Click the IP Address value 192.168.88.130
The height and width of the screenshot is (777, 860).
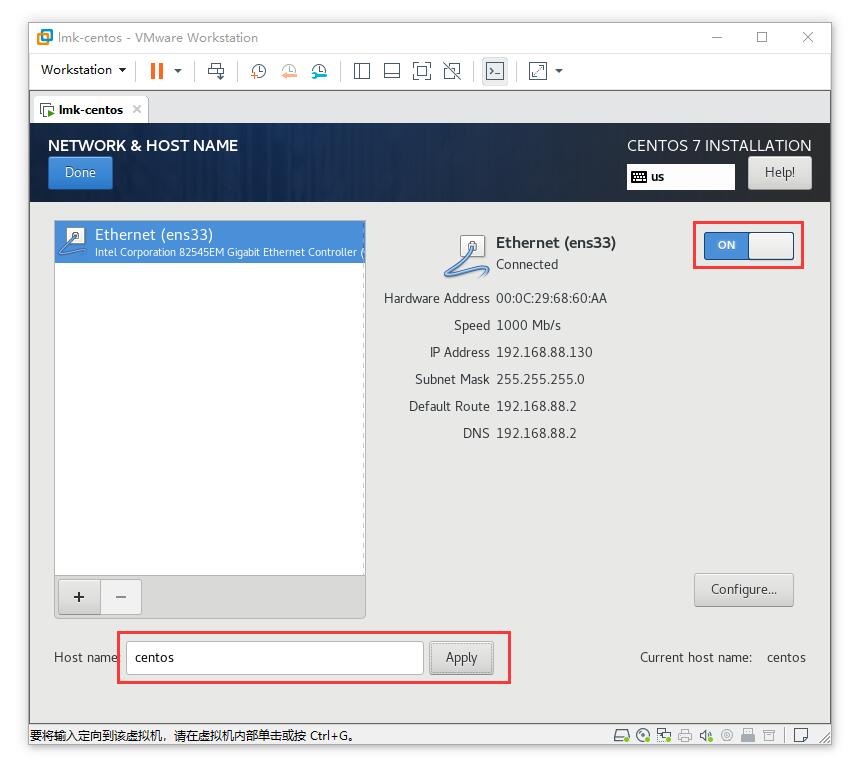(544, 352)
